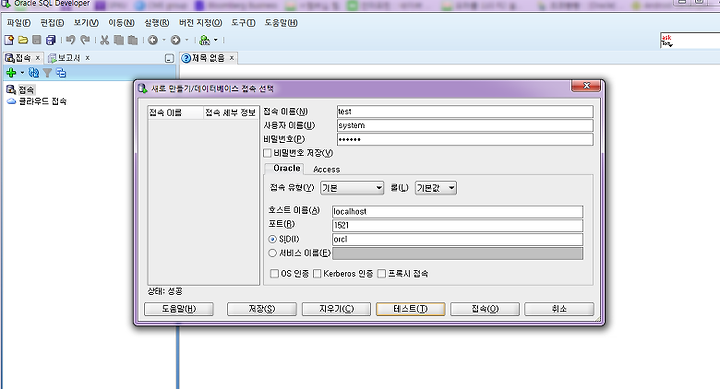Click the green plus new connection icon

11,72
